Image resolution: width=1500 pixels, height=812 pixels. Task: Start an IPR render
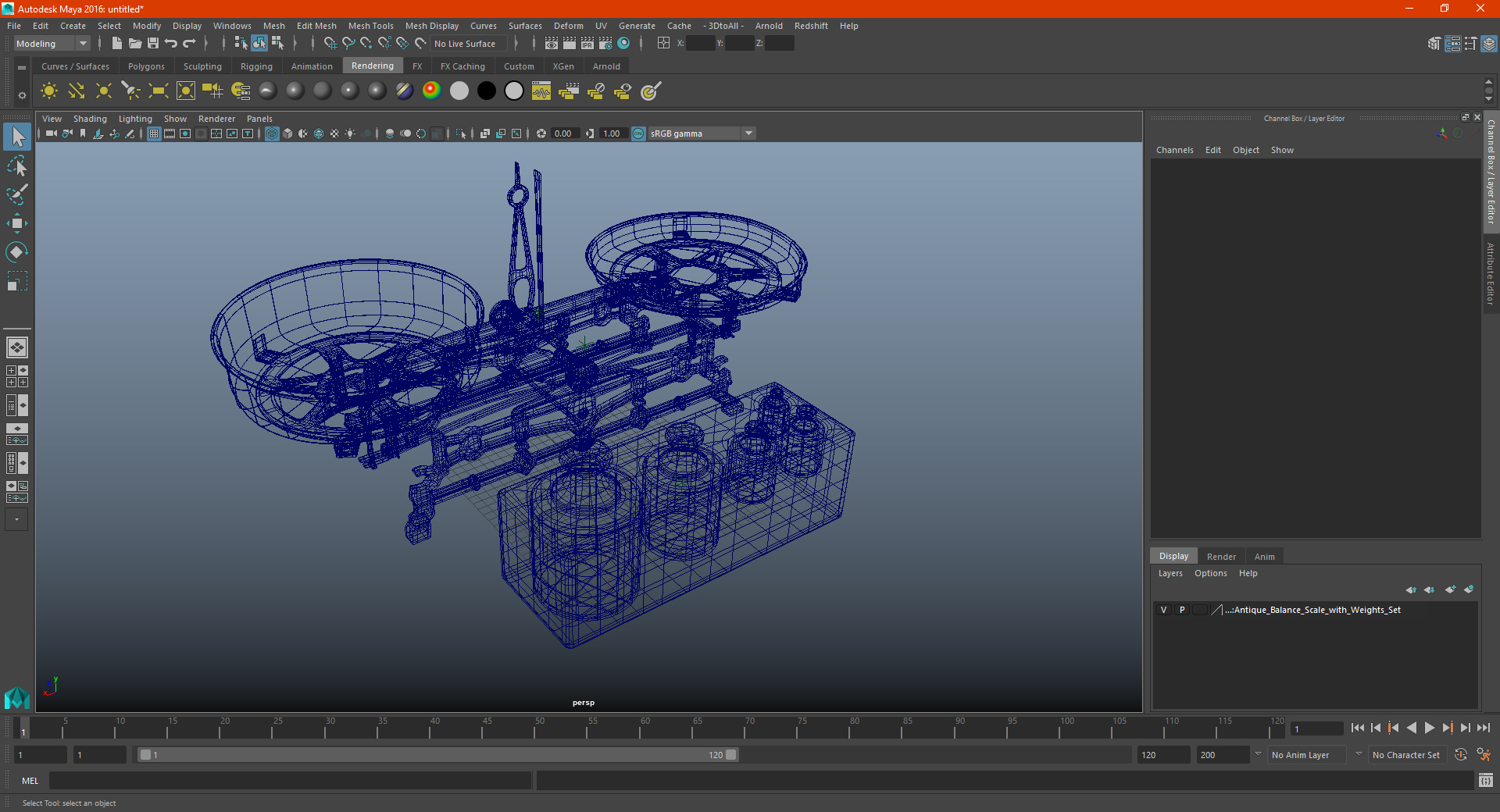point(587,44)
